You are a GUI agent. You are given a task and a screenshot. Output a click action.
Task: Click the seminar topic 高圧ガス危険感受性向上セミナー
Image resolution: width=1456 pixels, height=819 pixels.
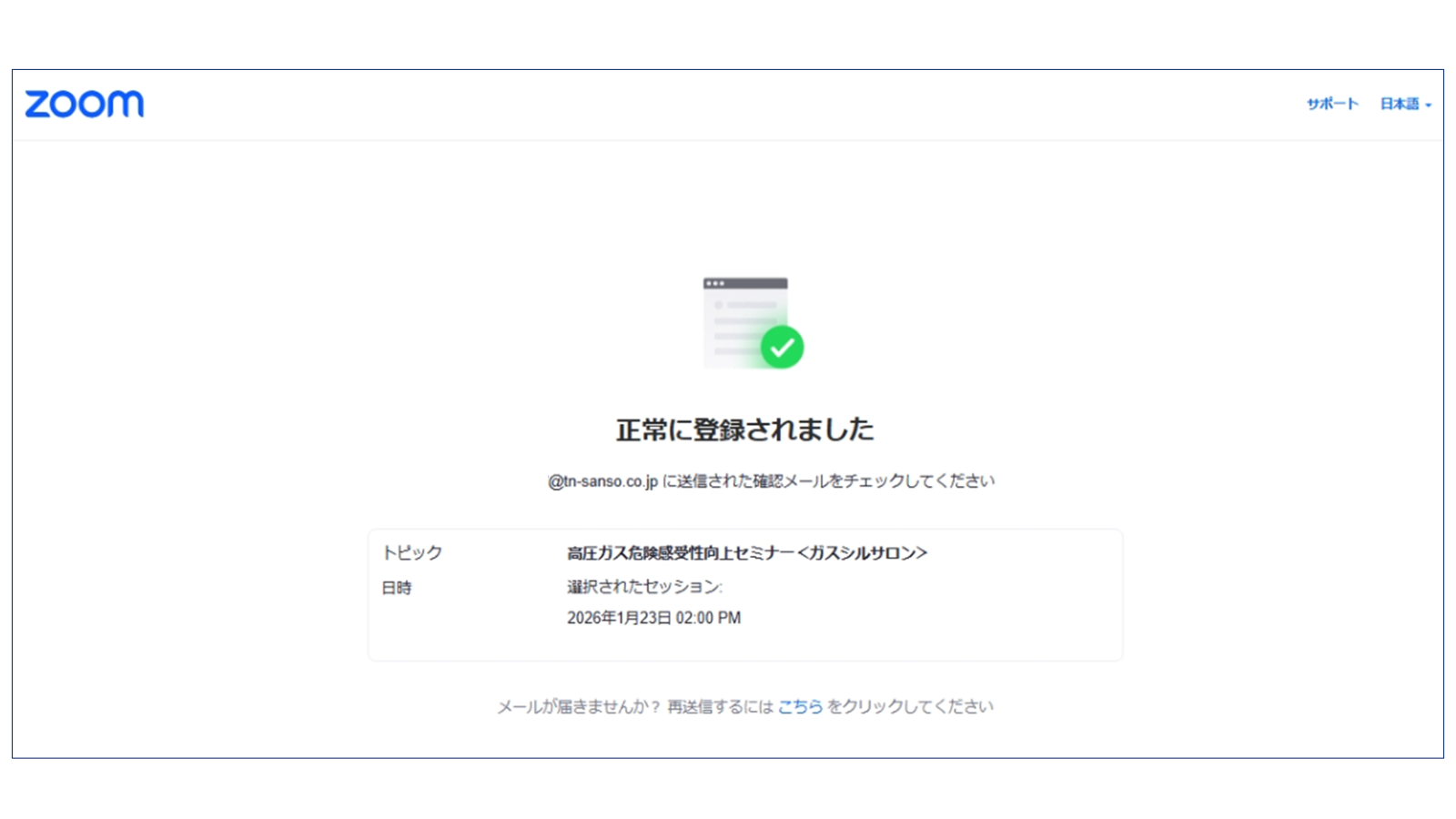coord(748,552)
